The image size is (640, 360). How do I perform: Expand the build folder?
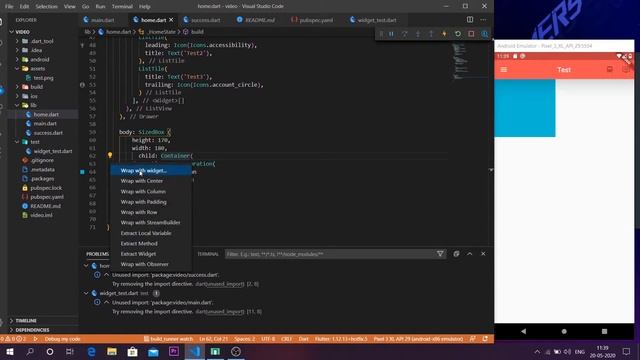click(17, 87)
